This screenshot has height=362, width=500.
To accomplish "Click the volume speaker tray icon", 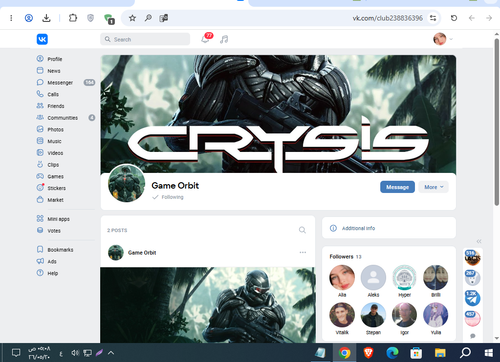I will pos(75,353).
